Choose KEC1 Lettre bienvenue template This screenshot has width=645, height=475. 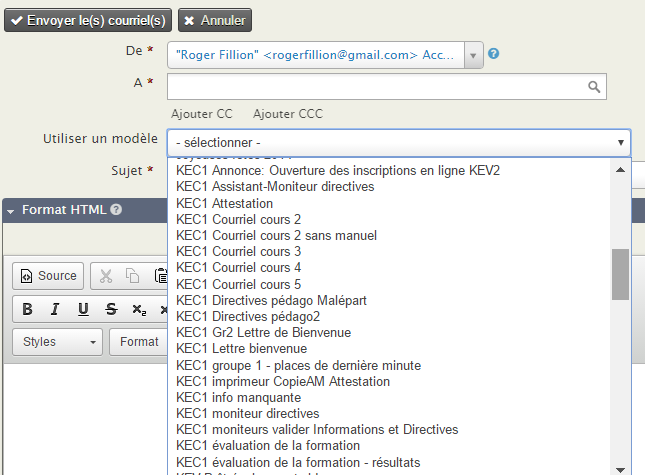click(x=241, y=349)
